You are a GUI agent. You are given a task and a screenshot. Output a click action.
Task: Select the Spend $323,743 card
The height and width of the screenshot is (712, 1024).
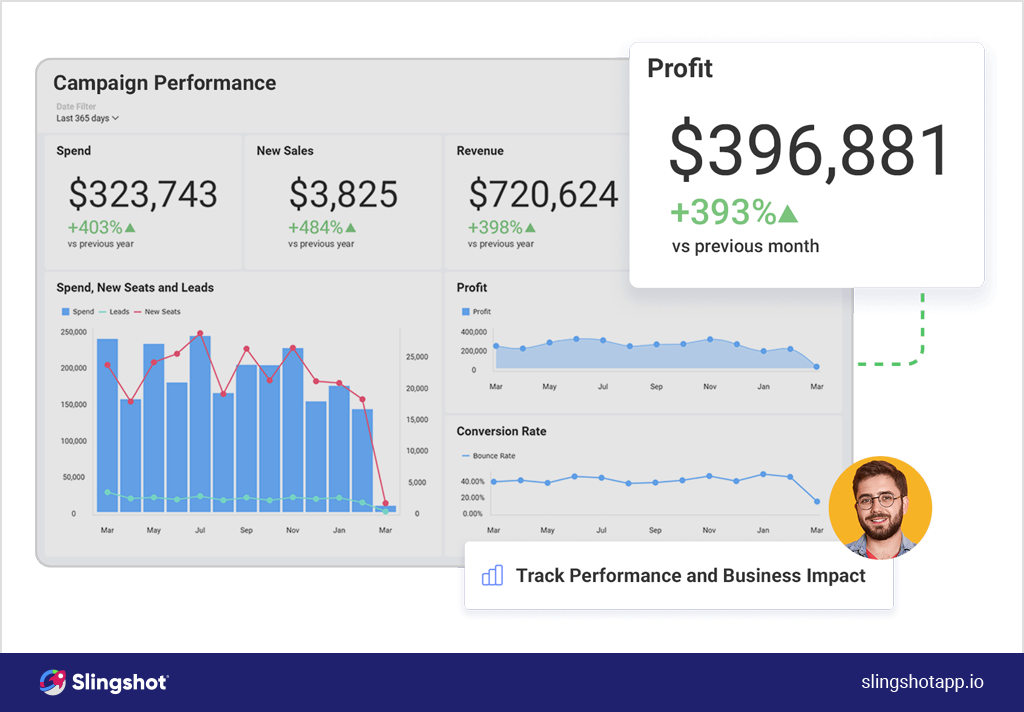coord(143,202)
